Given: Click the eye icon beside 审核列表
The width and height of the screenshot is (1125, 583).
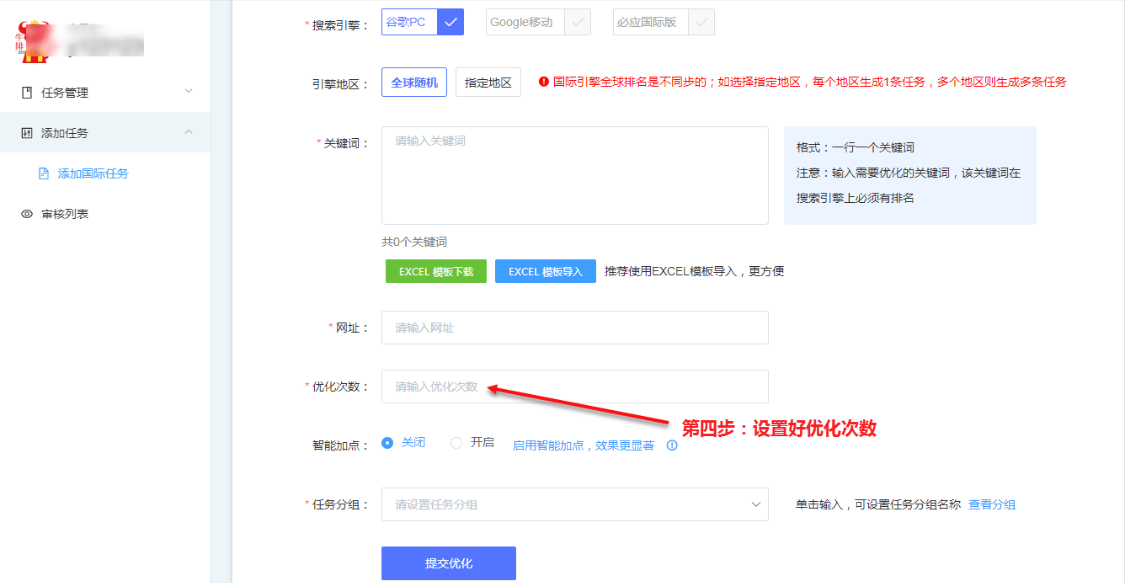Looking at the screenshot, I should (27, 214).
